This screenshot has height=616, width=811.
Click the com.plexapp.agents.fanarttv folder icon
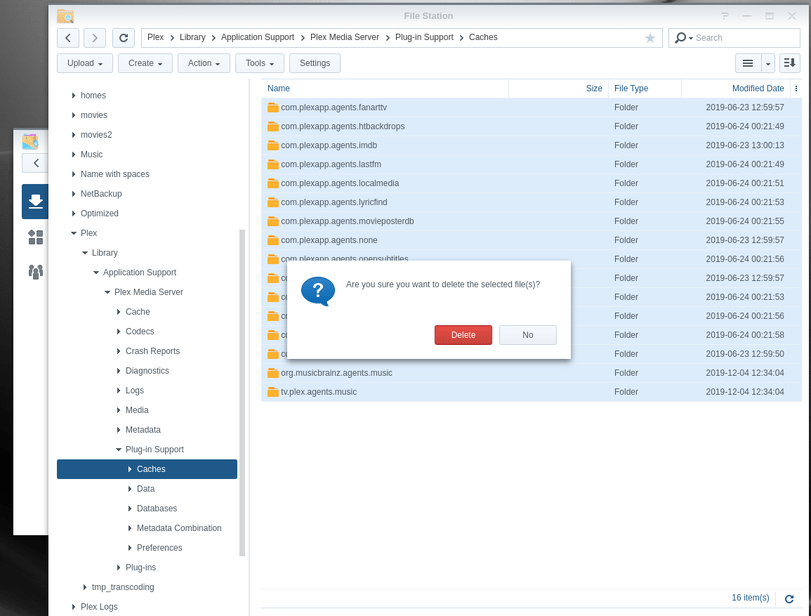tap(273, 108)
